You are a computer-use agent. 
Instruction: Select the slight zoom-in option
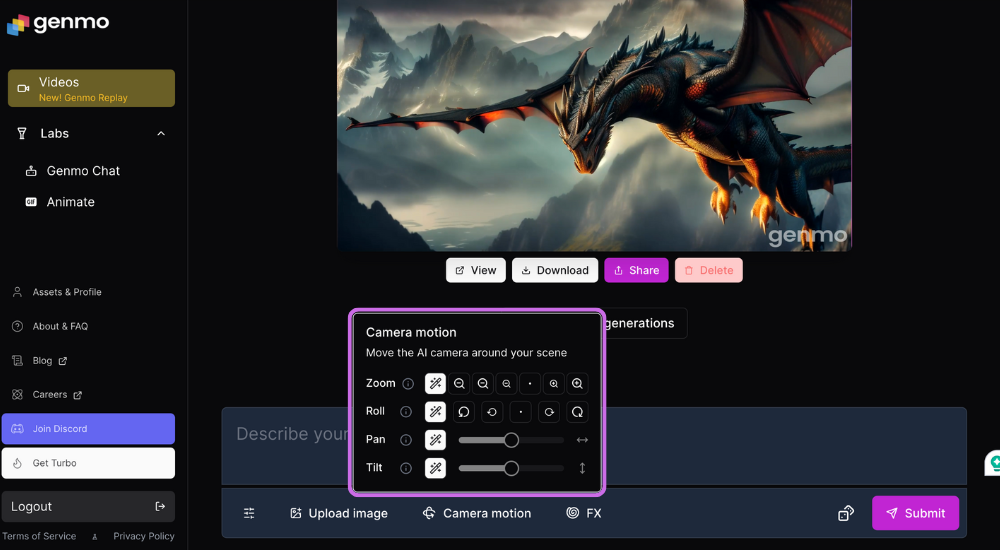[554, 383]
